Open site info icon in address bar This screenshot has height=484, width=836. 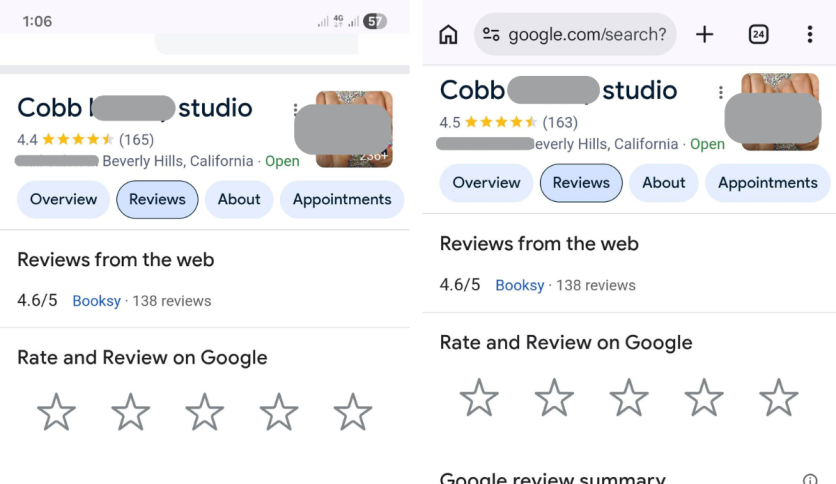491,35
